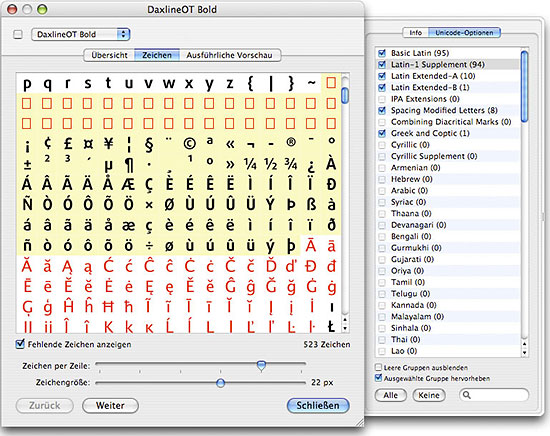
Task: Pick the pound sterling £ glyph
Action: (68, 143)
